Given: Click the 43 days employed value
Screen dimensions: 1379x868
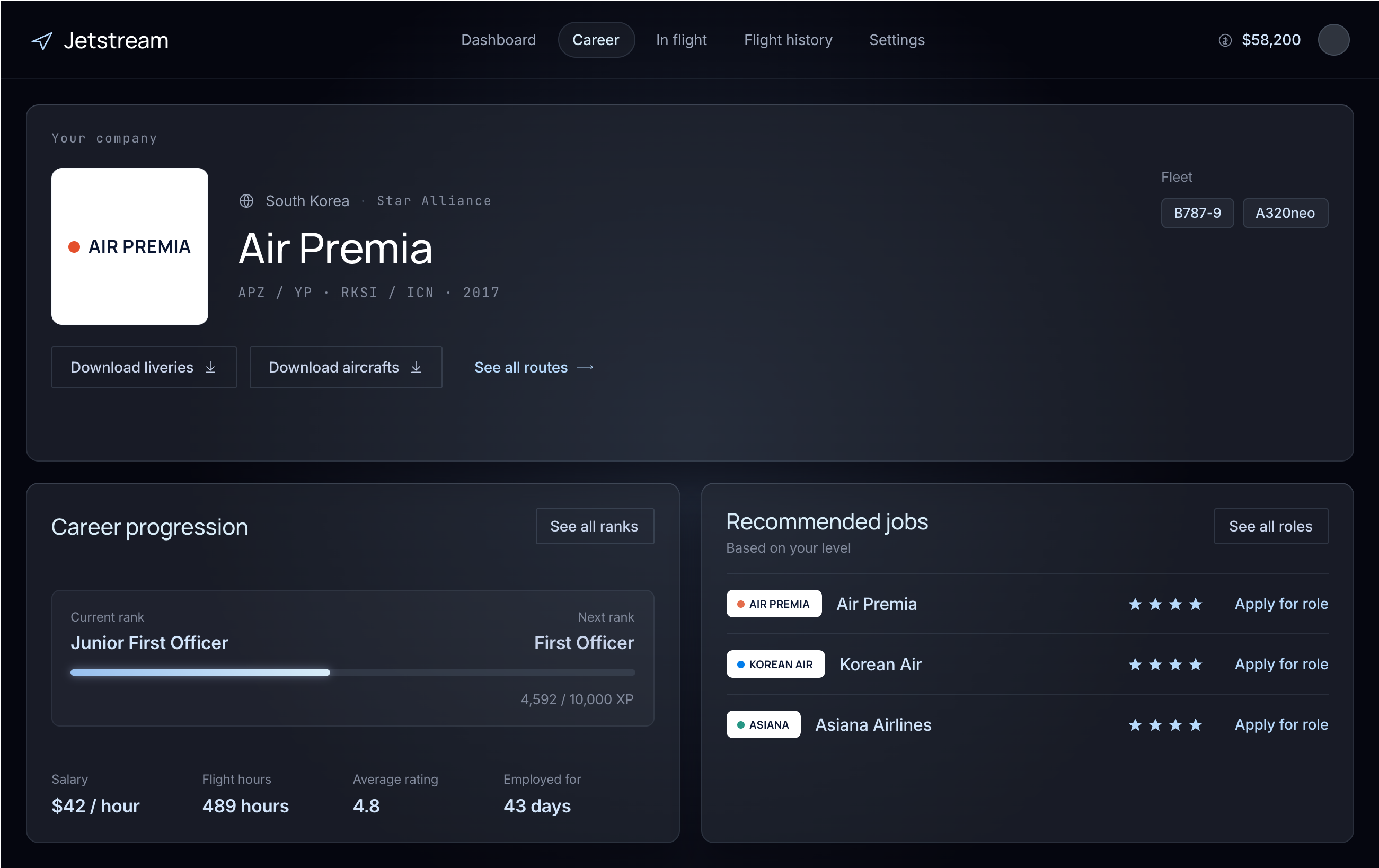Looking at the screenshot, I should pyautogui.click(x=537, y=806).
